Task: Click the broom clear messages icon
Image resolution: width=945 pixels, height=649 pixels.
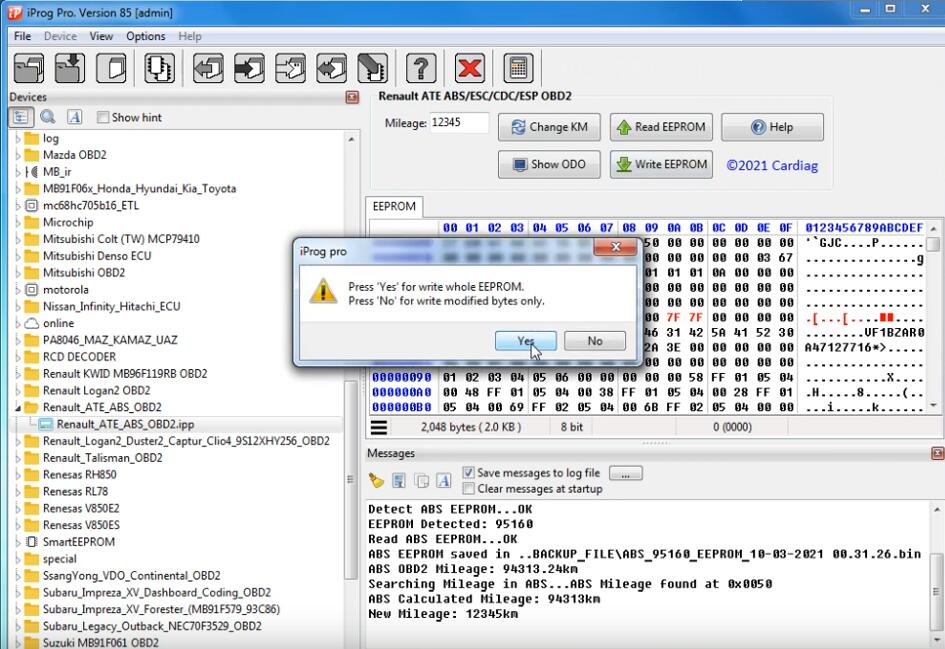Action: click(376, 480)
